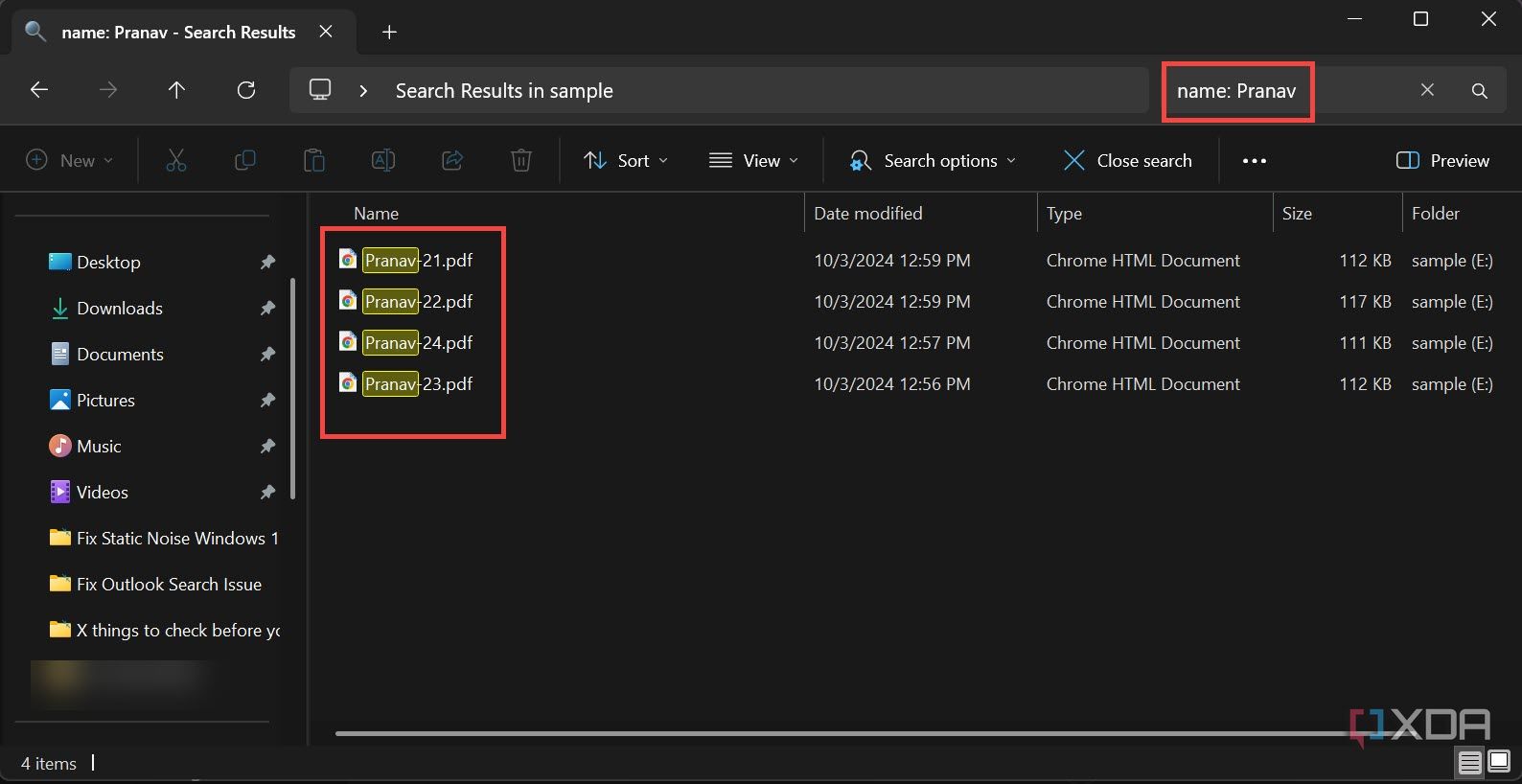Open a new tab with plus button

point(389,33)
